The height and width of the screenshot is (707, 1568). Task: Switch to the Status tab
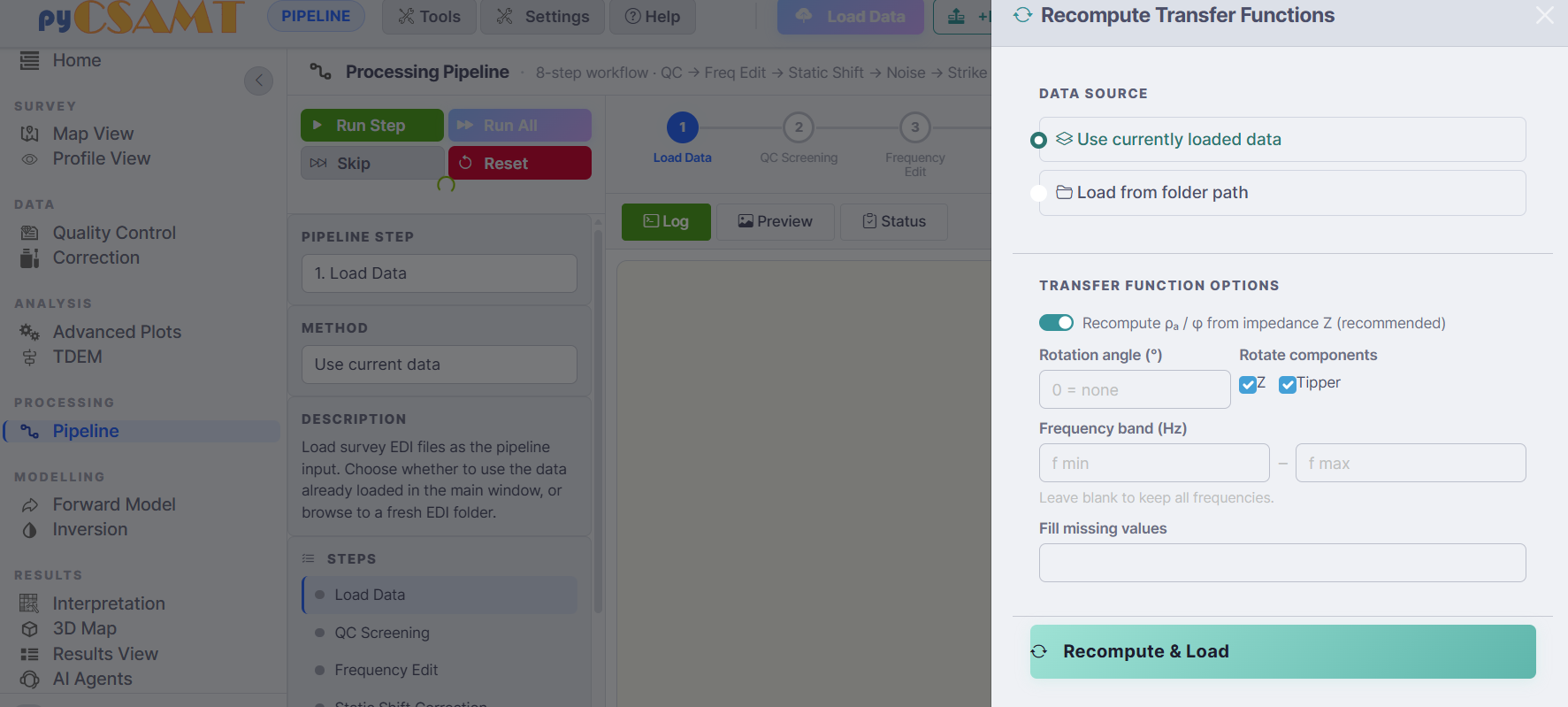(x=893, y=221)
